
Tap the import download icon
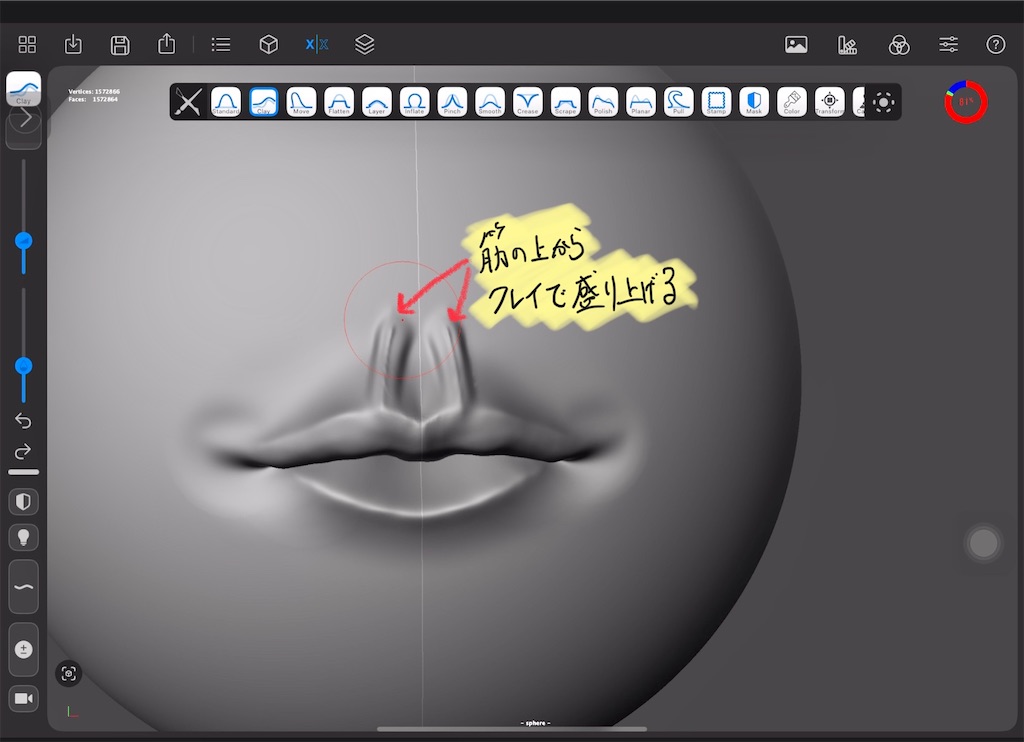[73, 44]
